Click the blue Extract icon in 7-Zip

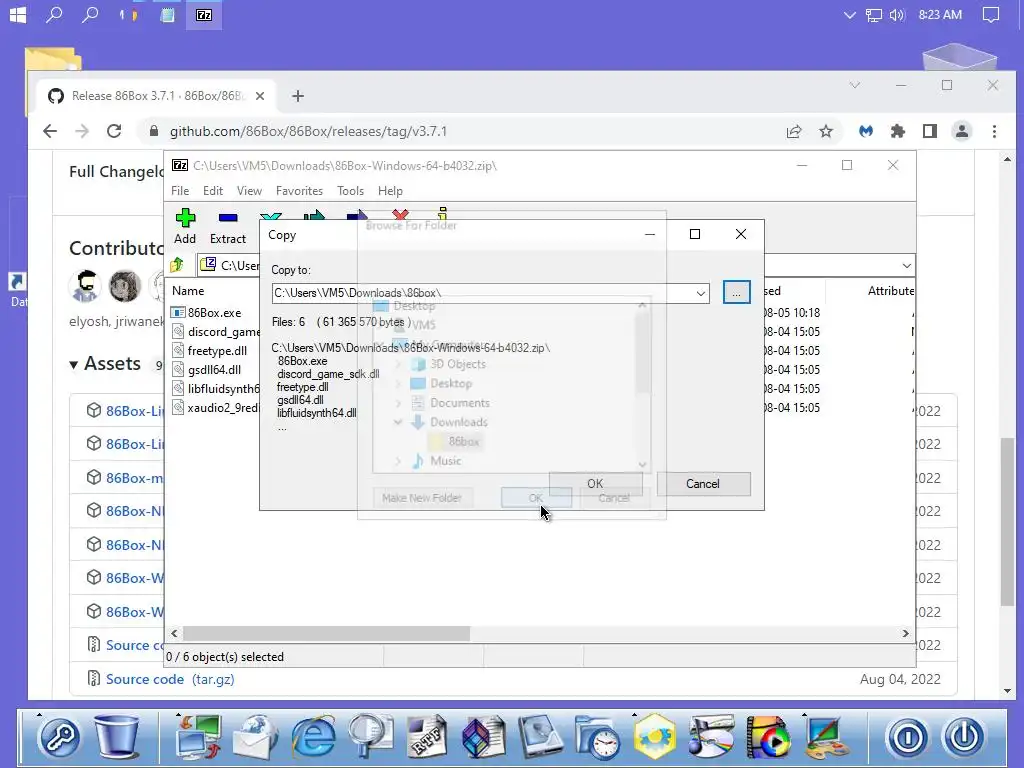228,217
